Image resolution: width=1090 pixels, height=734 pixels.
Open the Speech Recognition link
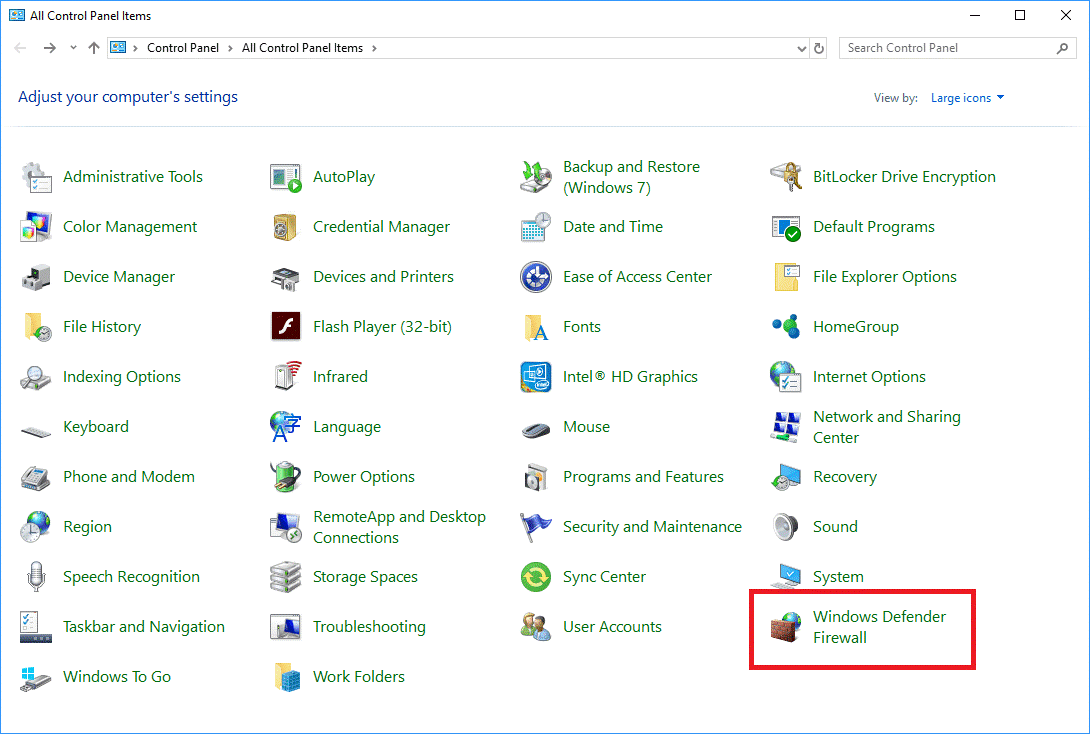pos(131,577)
